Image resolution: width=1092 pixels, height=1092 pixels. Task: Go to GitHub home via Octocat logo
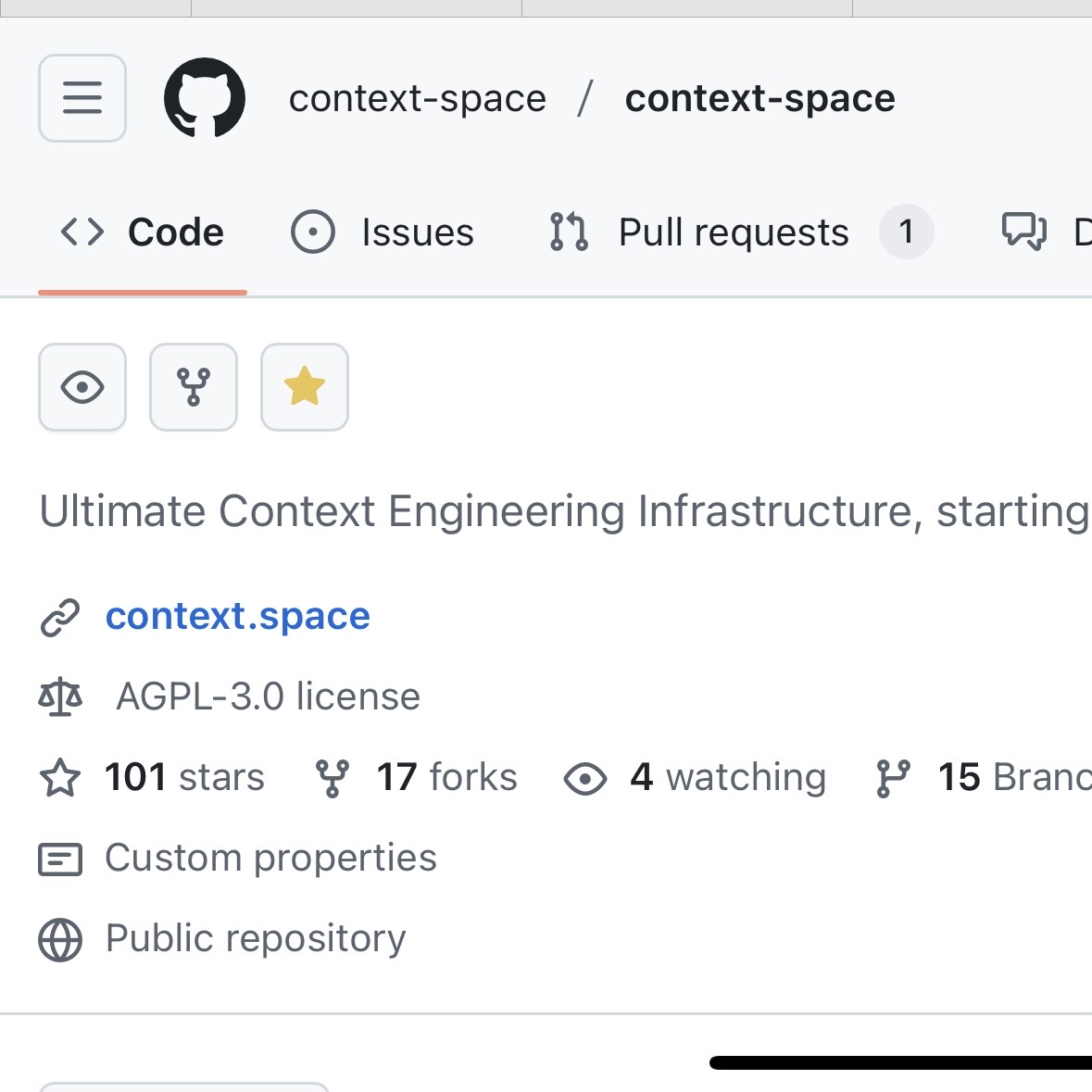point(204,98)
